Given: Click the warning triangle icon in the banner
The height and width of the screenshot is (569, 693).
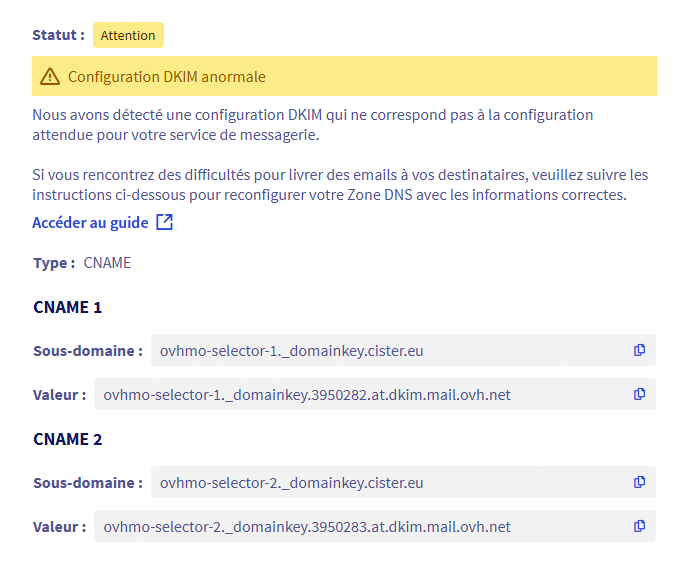Looking at the screenshot, I should (x=50, y=76).
